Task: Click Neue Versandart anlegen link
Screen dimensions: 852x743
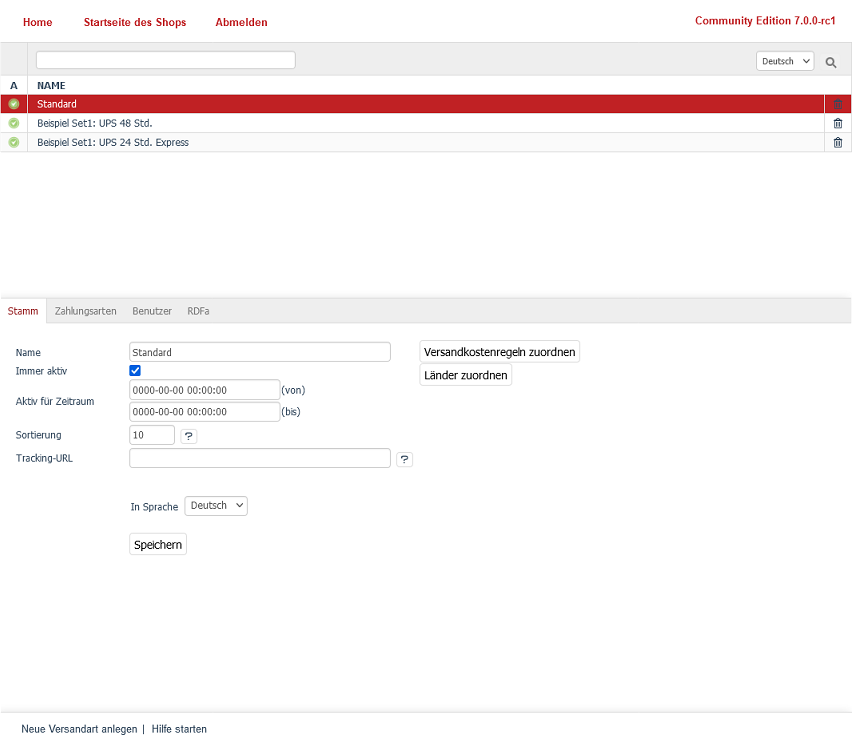Action: tap(79, 729)
